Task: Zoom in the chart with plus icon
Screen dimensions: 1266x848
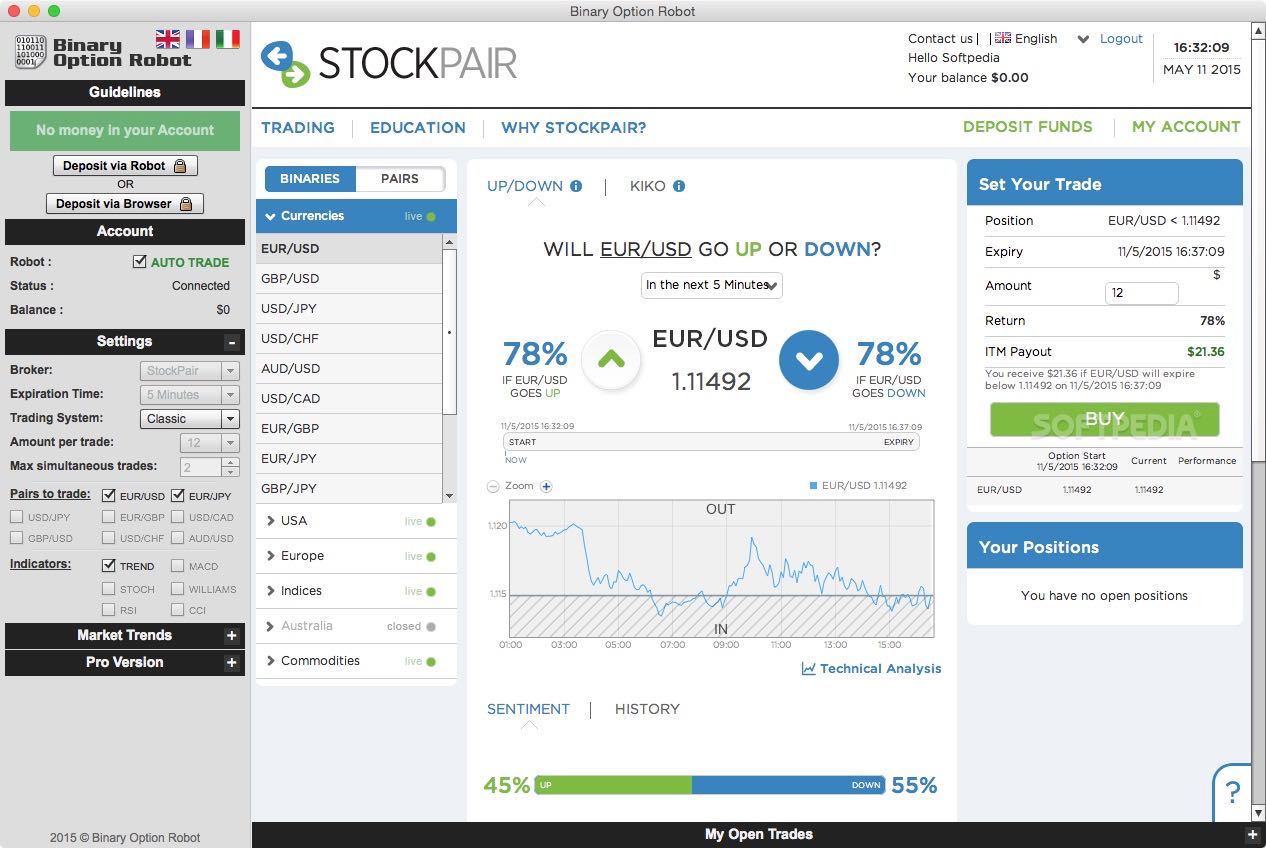Action: 546,486
